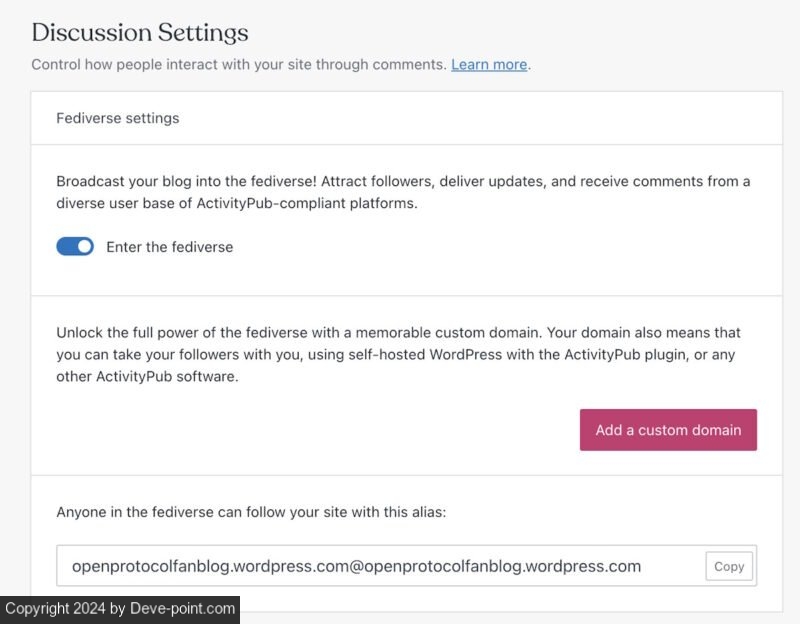The height and width of the screenshot is (624, 800).
Task: Click the 'Anyone in the fediverse' alias label
Action: coord(251,512)
